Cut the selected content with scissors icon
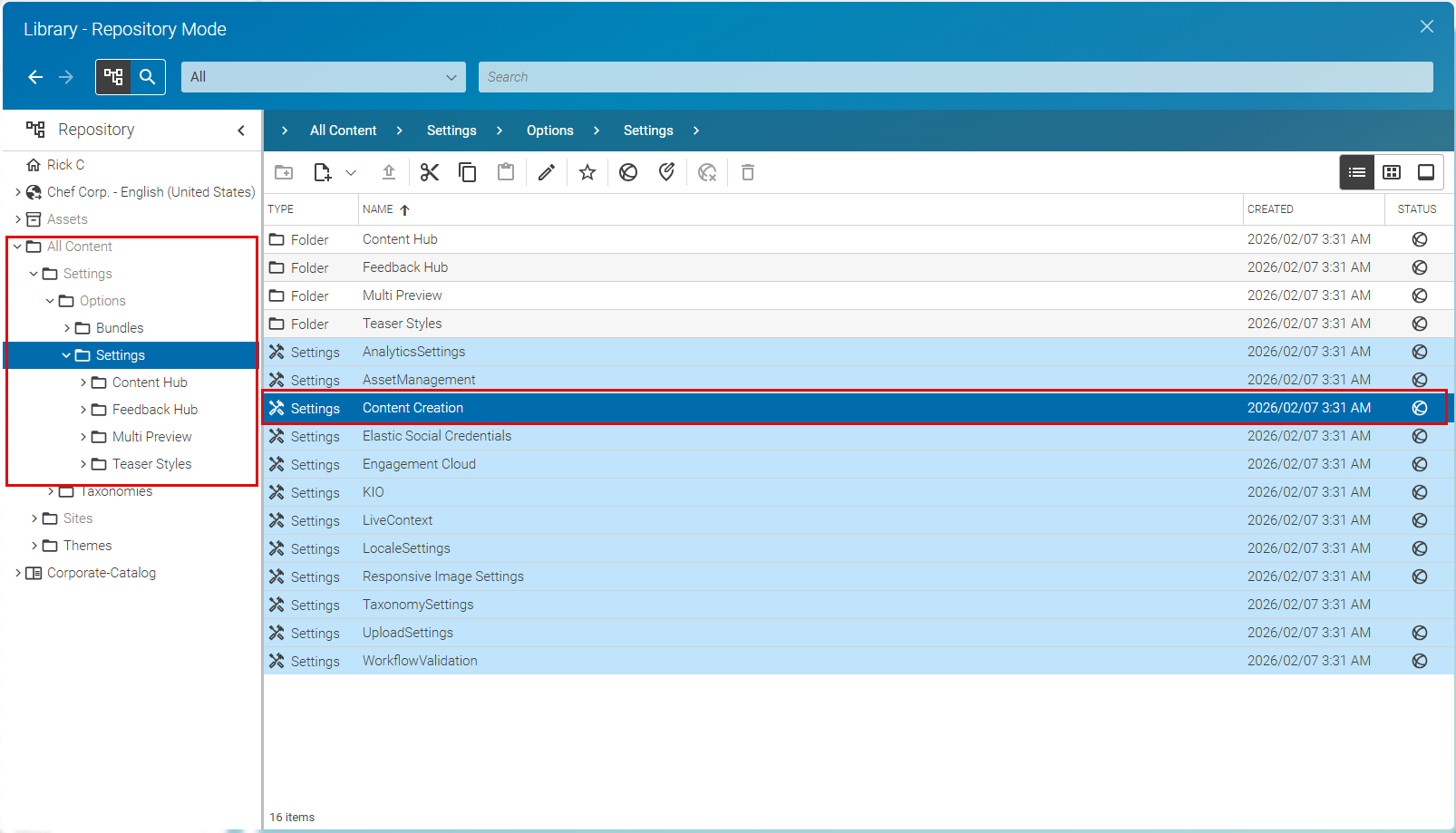Screen dimensions: 1456x833 coord(429,171)
